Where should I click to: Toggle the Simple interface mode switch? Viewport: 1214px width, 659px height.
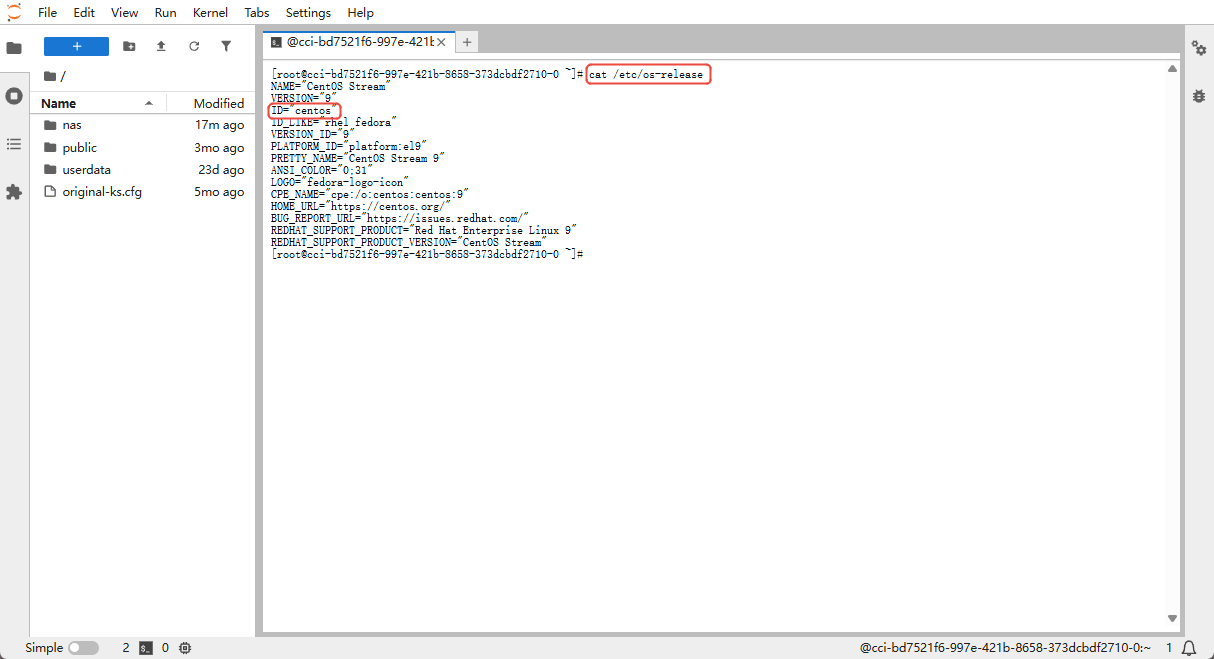tap(83, 648)
